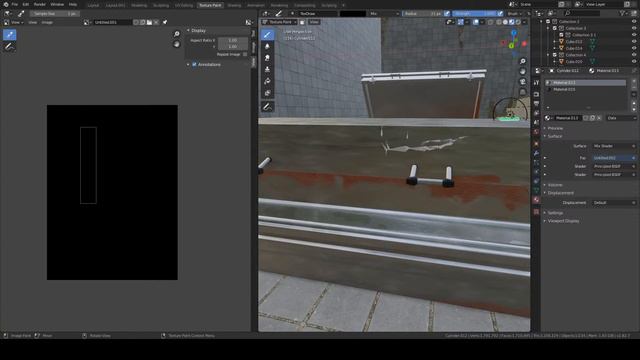The height and width of the screenshot is (360, 640).
Task: Select the Annotate tool in viewport toolbar
Action: point(267,107)
